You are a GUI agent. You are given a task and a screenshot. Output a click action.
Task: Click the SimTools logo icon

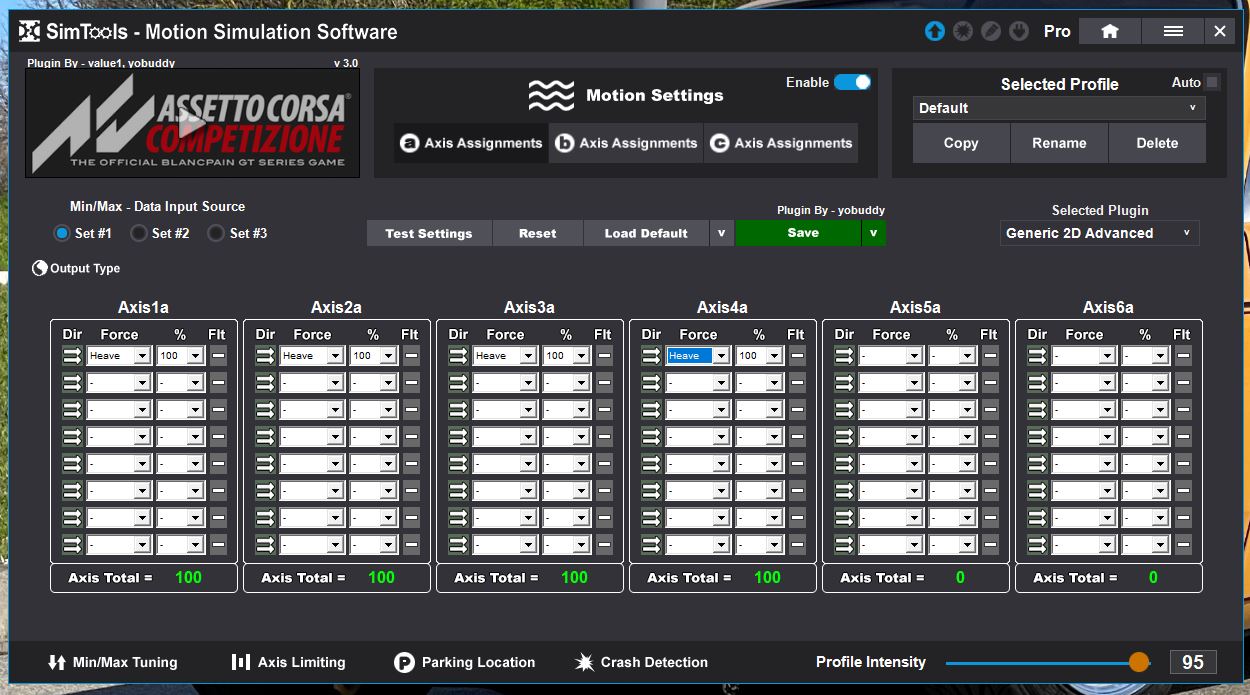pos(30,31)
